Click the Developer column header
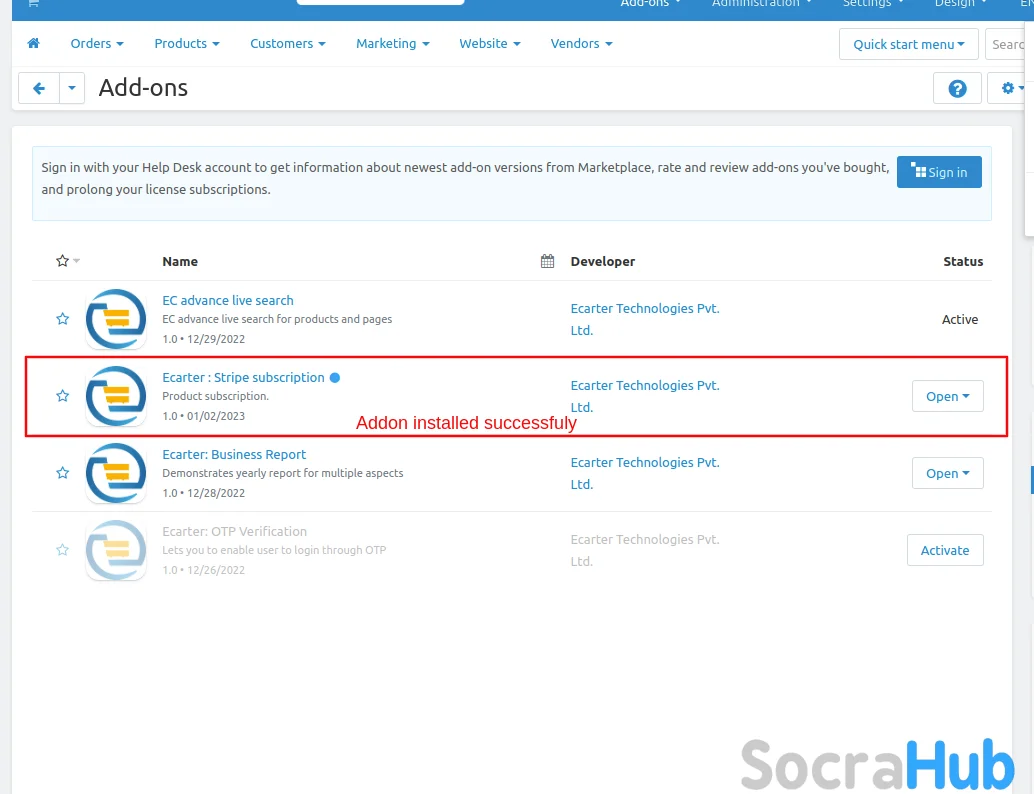 [x=603, y=261]
